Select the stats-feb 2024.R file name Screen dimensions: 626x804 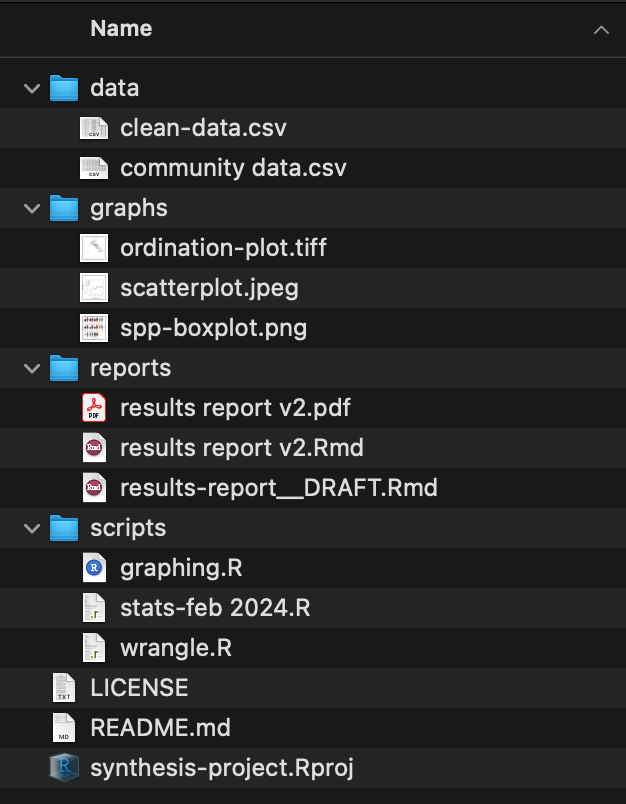[215, 608]
